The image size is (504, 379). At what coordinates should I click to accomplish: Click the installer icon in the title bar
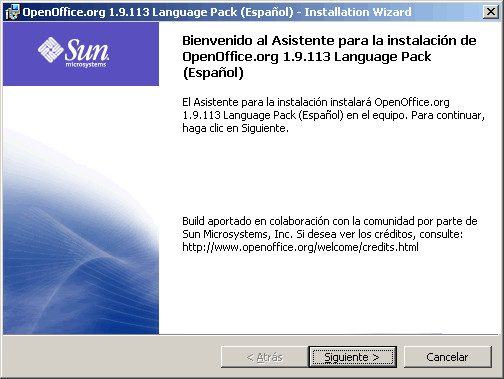pos(13,12)
